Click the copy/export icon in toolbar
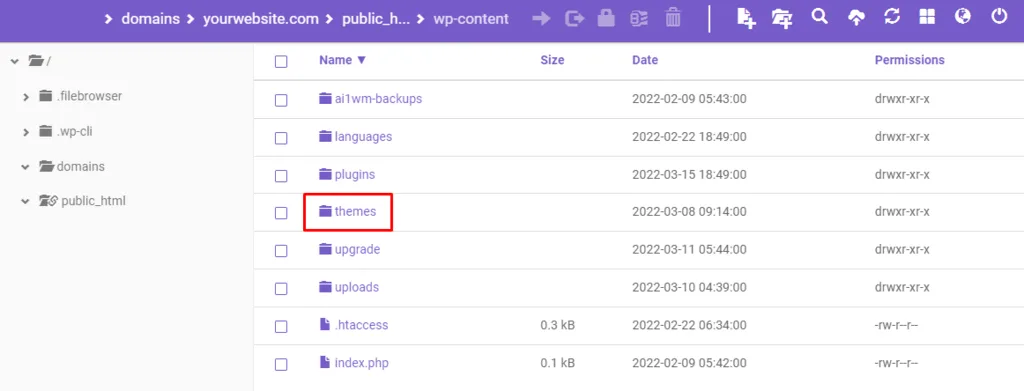 point(574,18)
